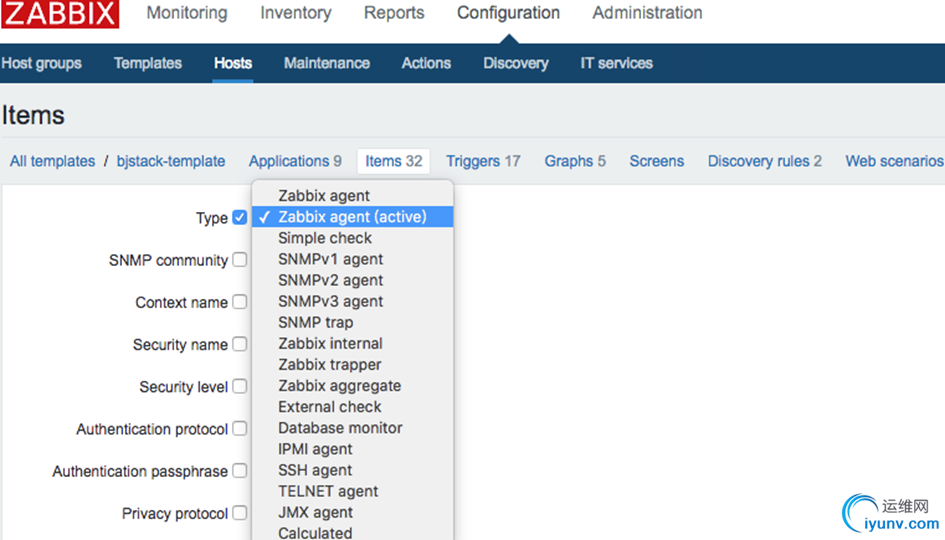Enable the SNMP community checkbox
This screenshot has width=945, height=540.
(x=240, y=260)
